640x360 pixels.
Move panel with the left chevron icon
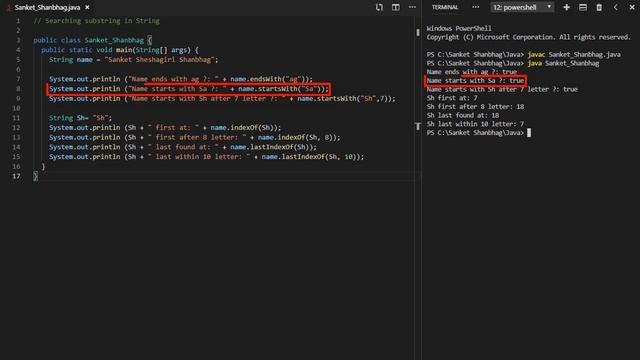click(x=616, y=7)
